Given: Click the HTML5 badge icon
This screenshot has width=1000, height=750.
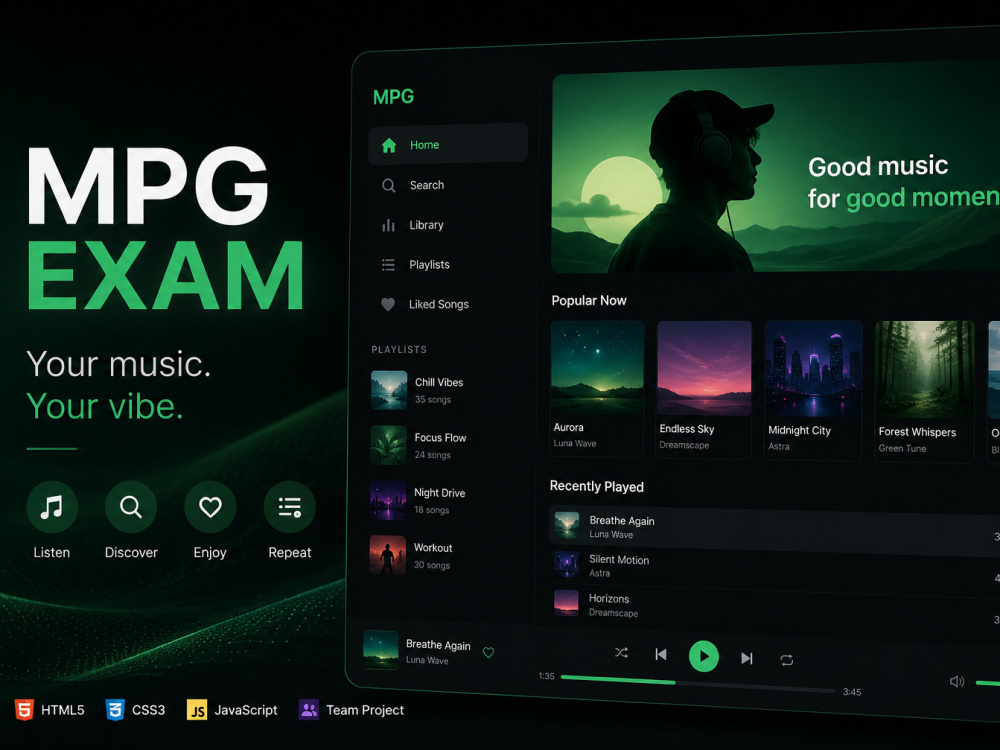Looking at the screenshot, I should click(x=24, y=710).
